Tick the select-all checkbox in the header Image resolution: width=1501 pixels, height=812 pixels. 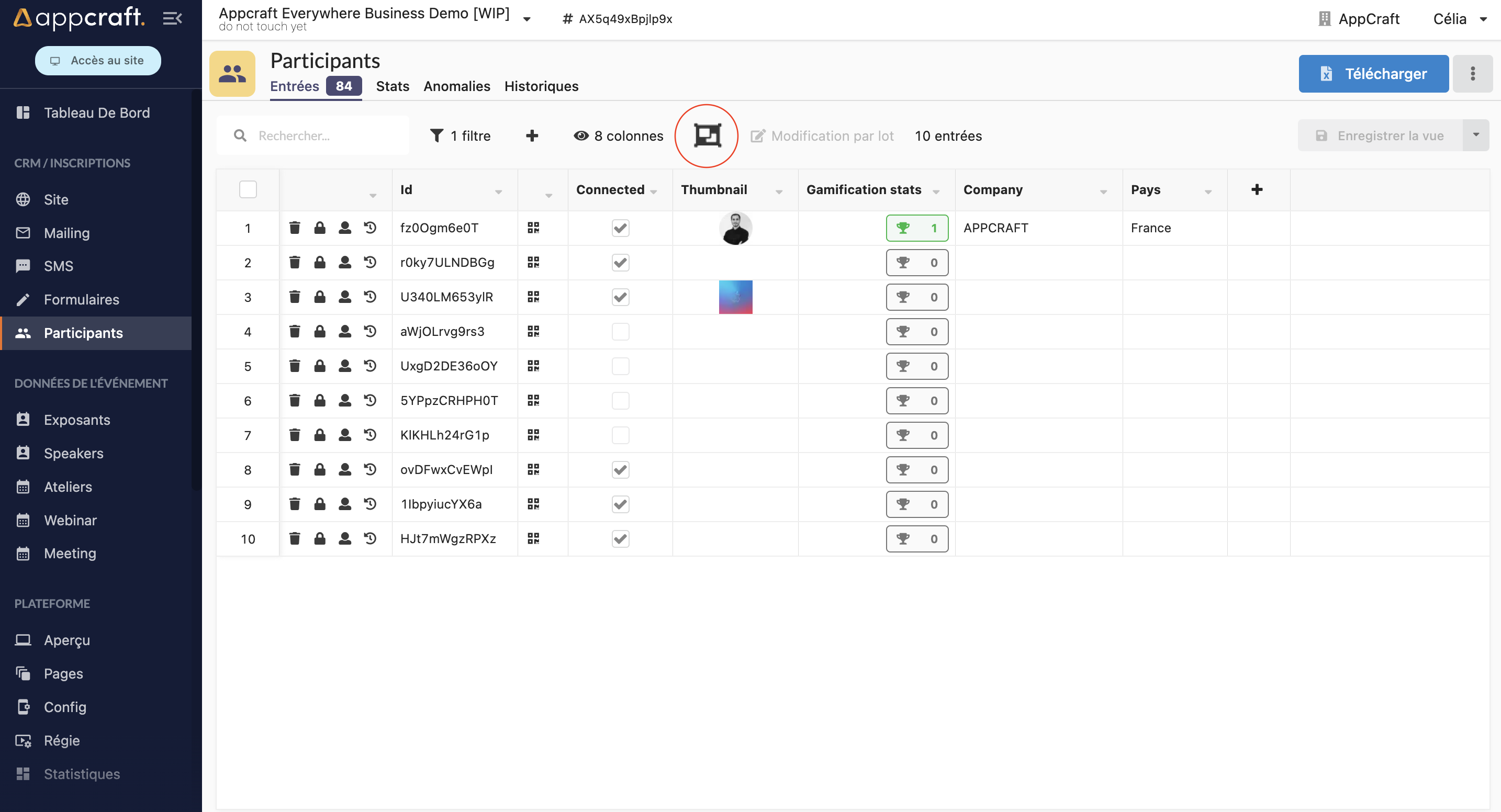click(x=248, y=189)
